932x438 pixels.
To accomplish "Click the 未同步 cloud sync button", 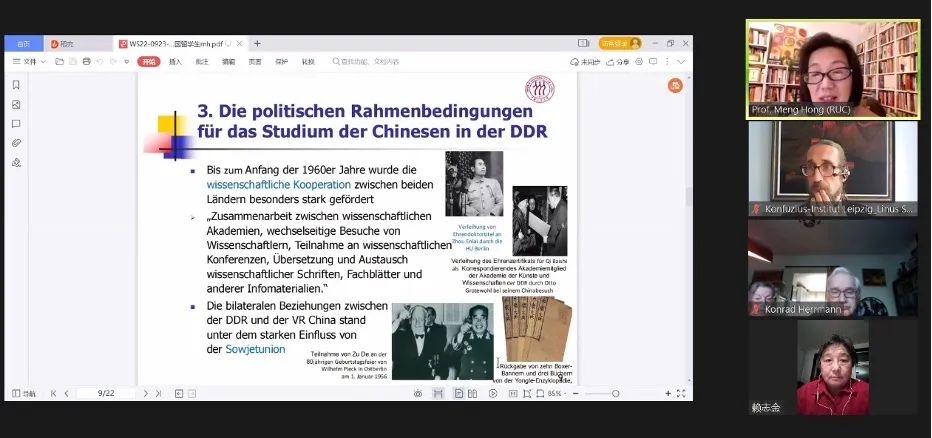I will pos(585,61).
